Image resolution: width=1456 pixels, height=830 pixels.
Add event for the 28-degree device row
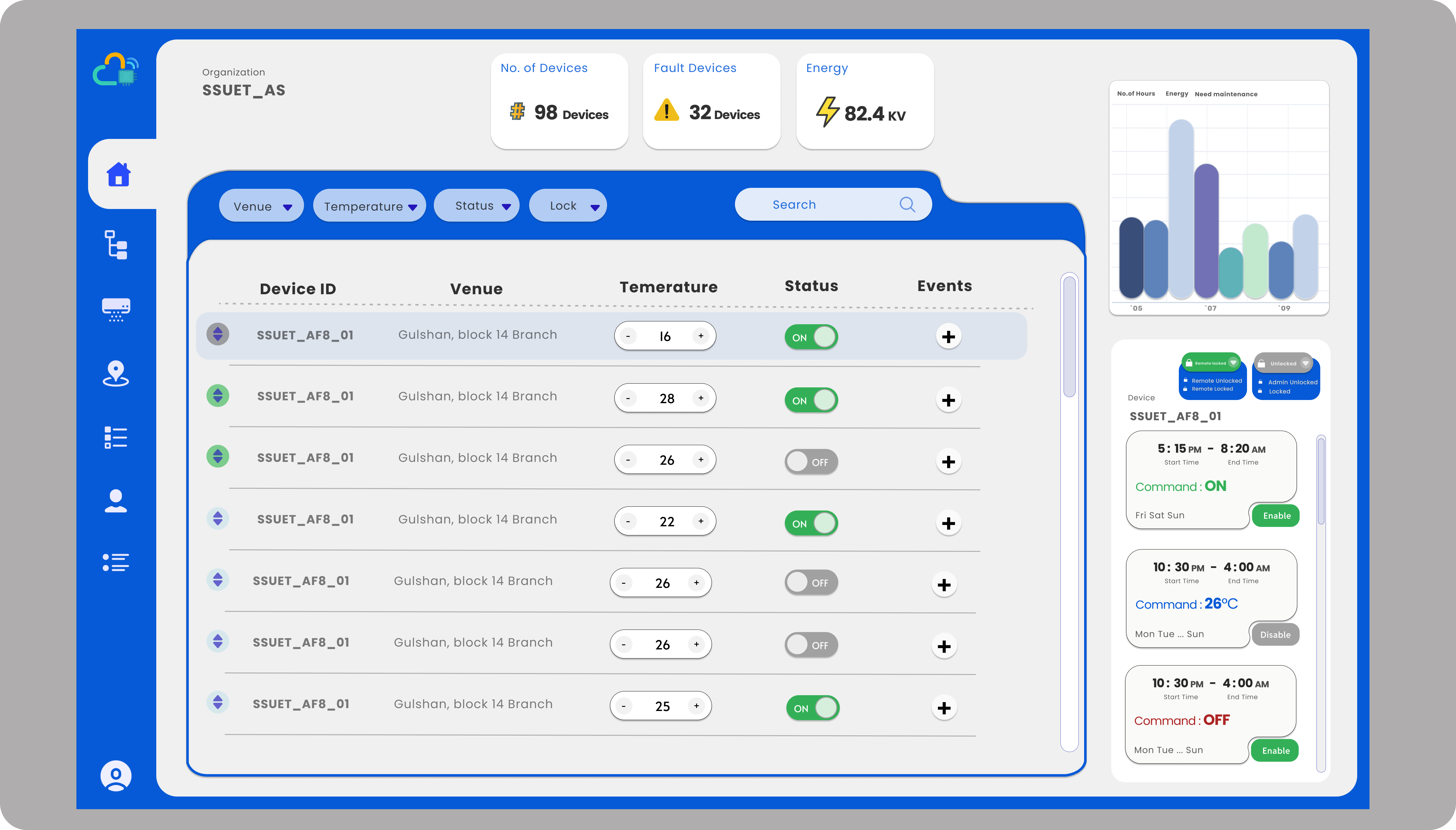point(948,400)
